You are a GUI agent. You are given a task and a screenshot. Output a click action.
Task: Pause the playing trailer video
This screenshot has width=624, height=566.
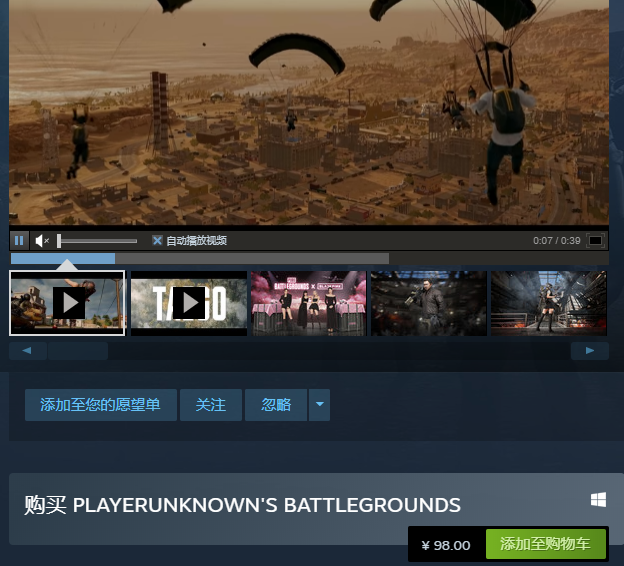tap(19, 240)
